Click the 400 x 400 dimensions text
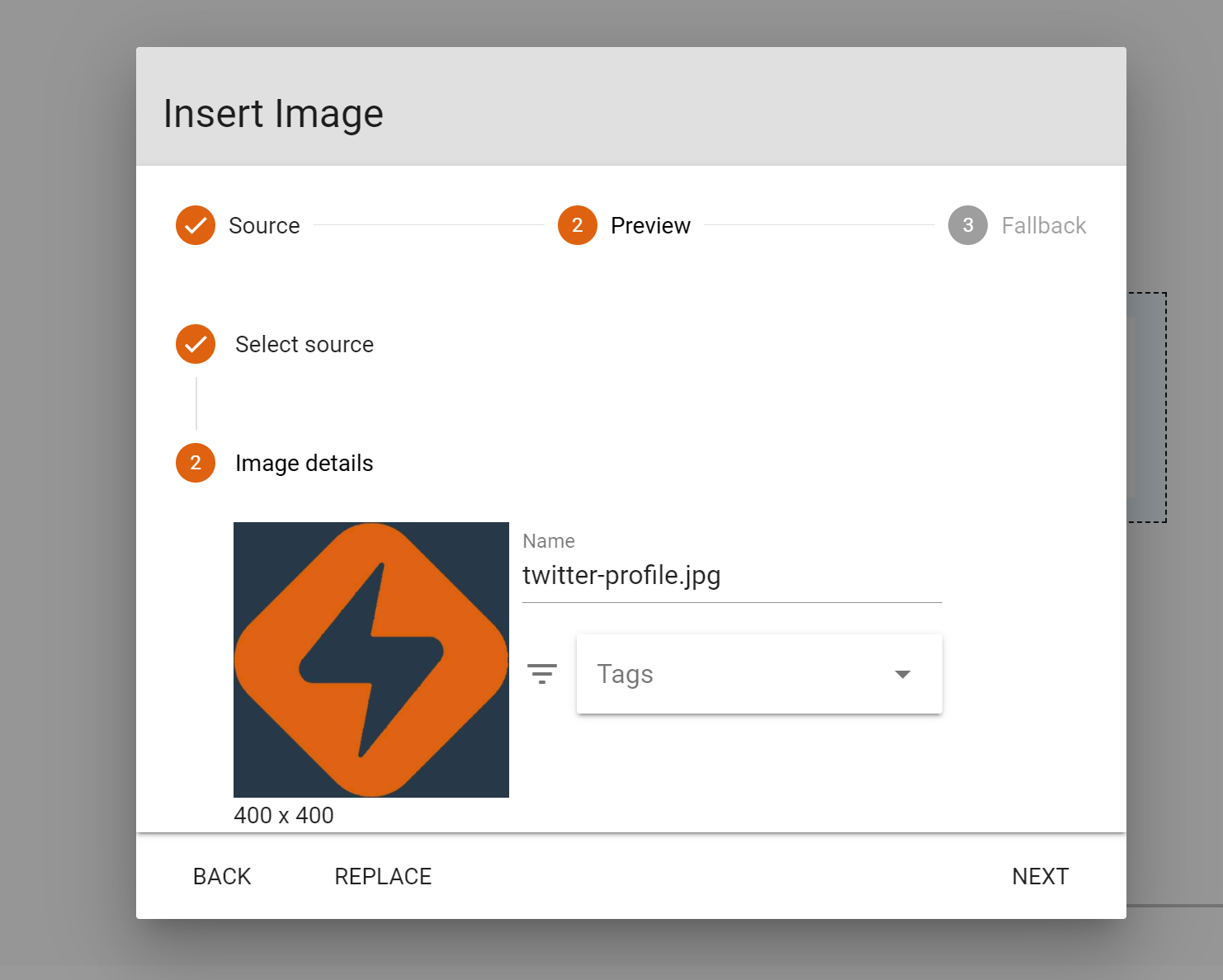The width and height of the screenshot is (1223, 980). [284, 815]
